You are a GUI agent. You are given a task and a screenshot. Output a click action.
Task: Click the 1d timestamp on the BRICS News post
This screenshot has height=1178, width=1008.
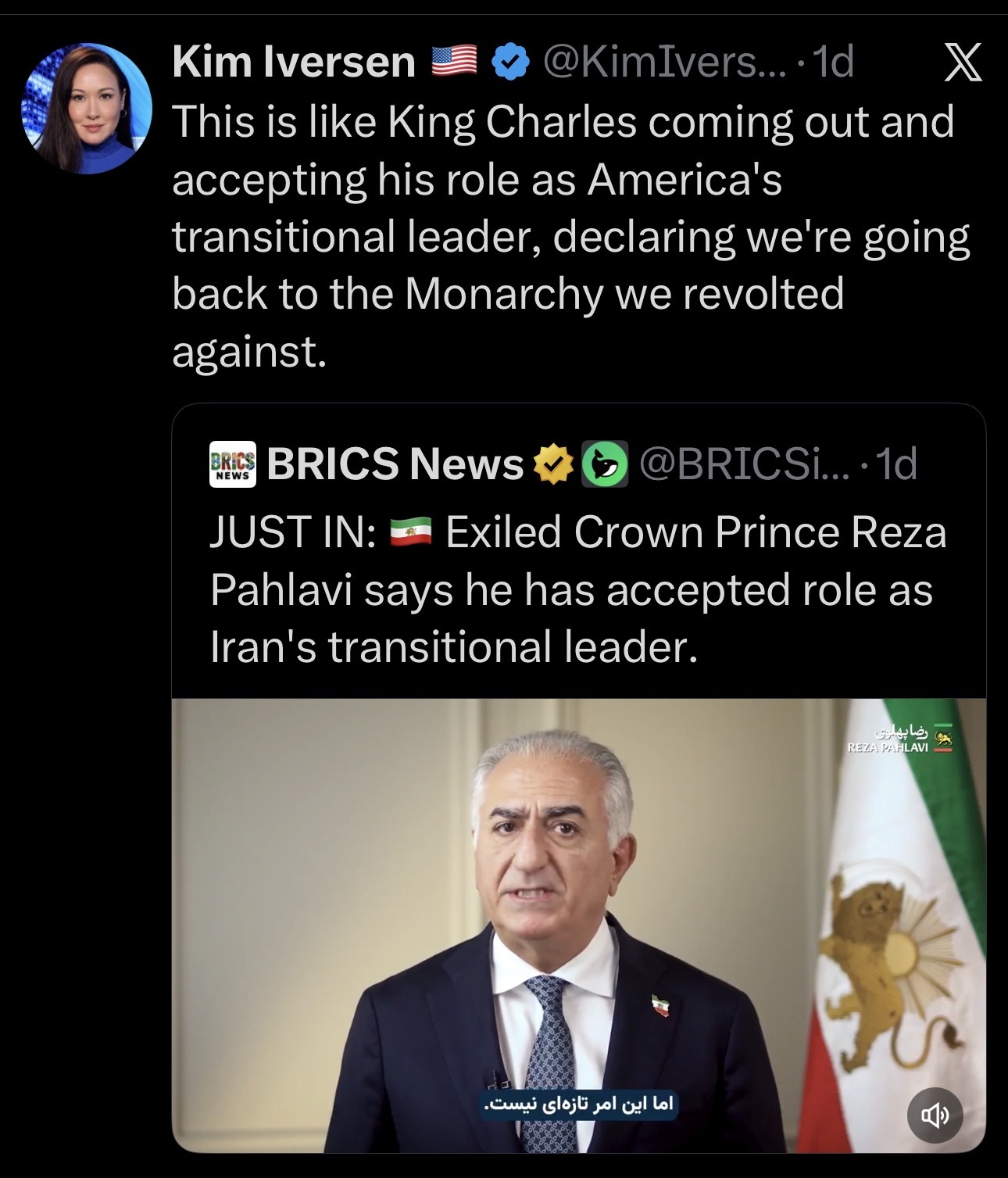pos(896,465)
